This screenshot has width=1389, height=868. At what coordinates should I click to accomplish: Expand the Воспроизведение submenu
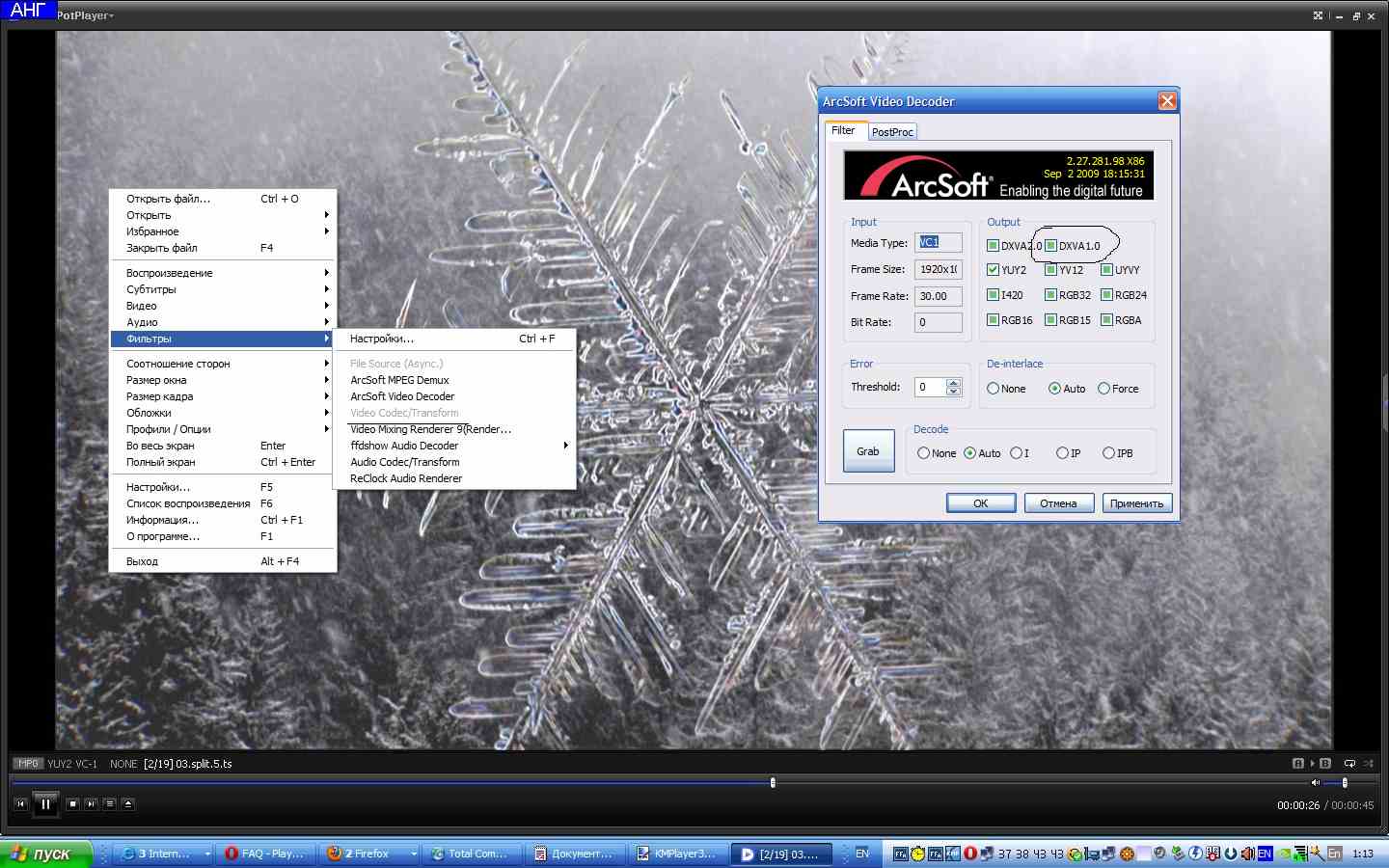point(223,273)
